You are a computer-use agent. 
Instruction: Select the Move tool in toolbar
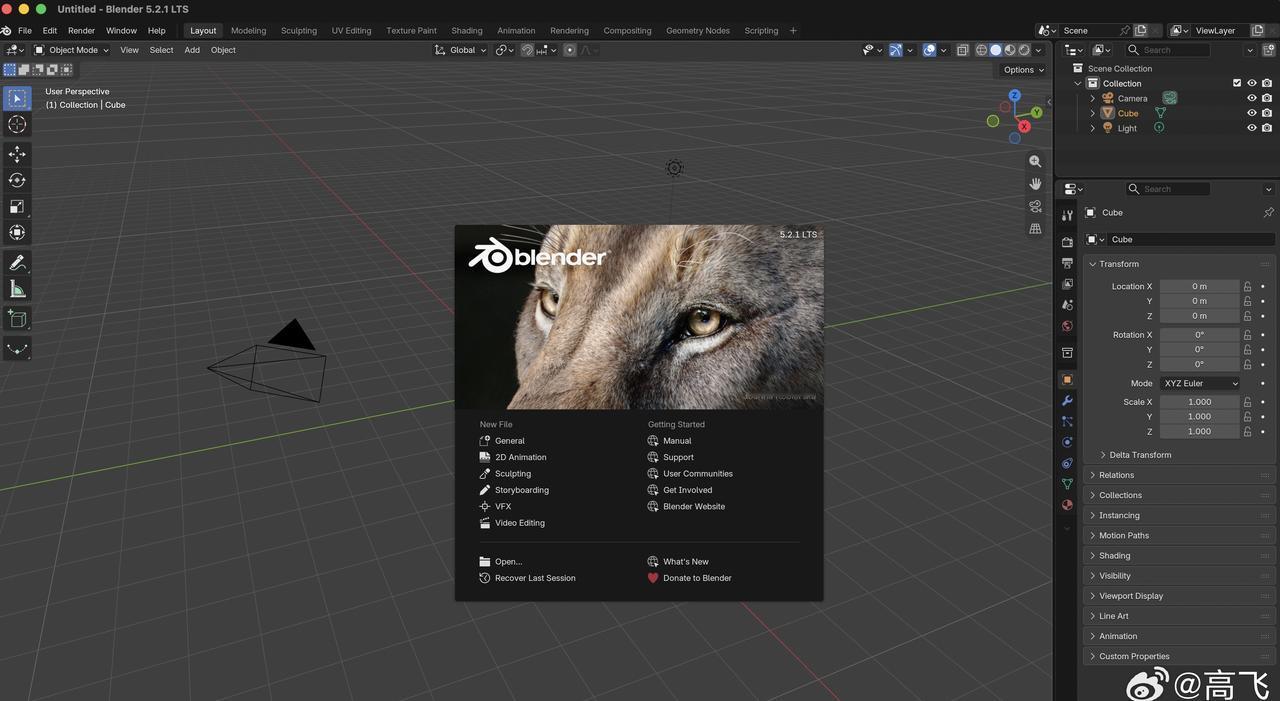pyautogui.click(x=17, y=154)
